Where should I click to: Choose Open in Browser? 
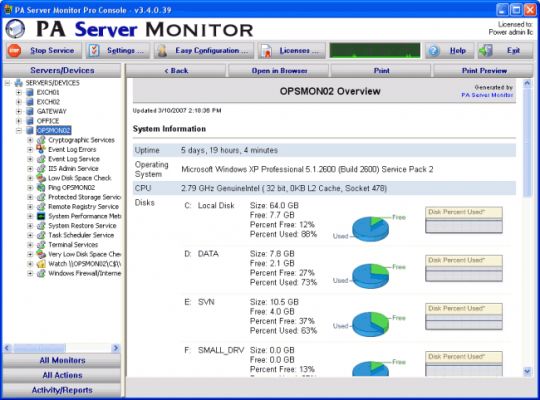pos(279,71)
